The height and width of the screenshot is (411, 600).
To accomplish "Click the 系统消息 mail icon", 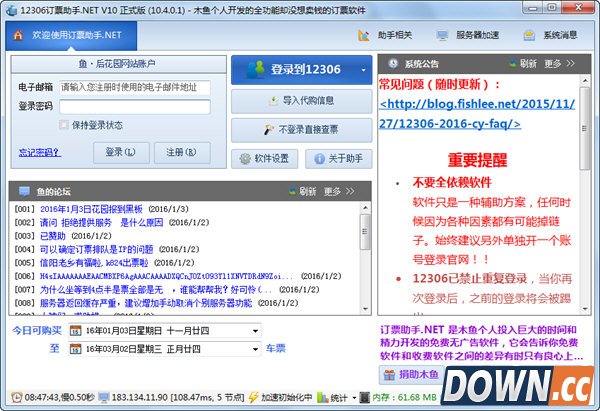I will click(x=529, y=35).
